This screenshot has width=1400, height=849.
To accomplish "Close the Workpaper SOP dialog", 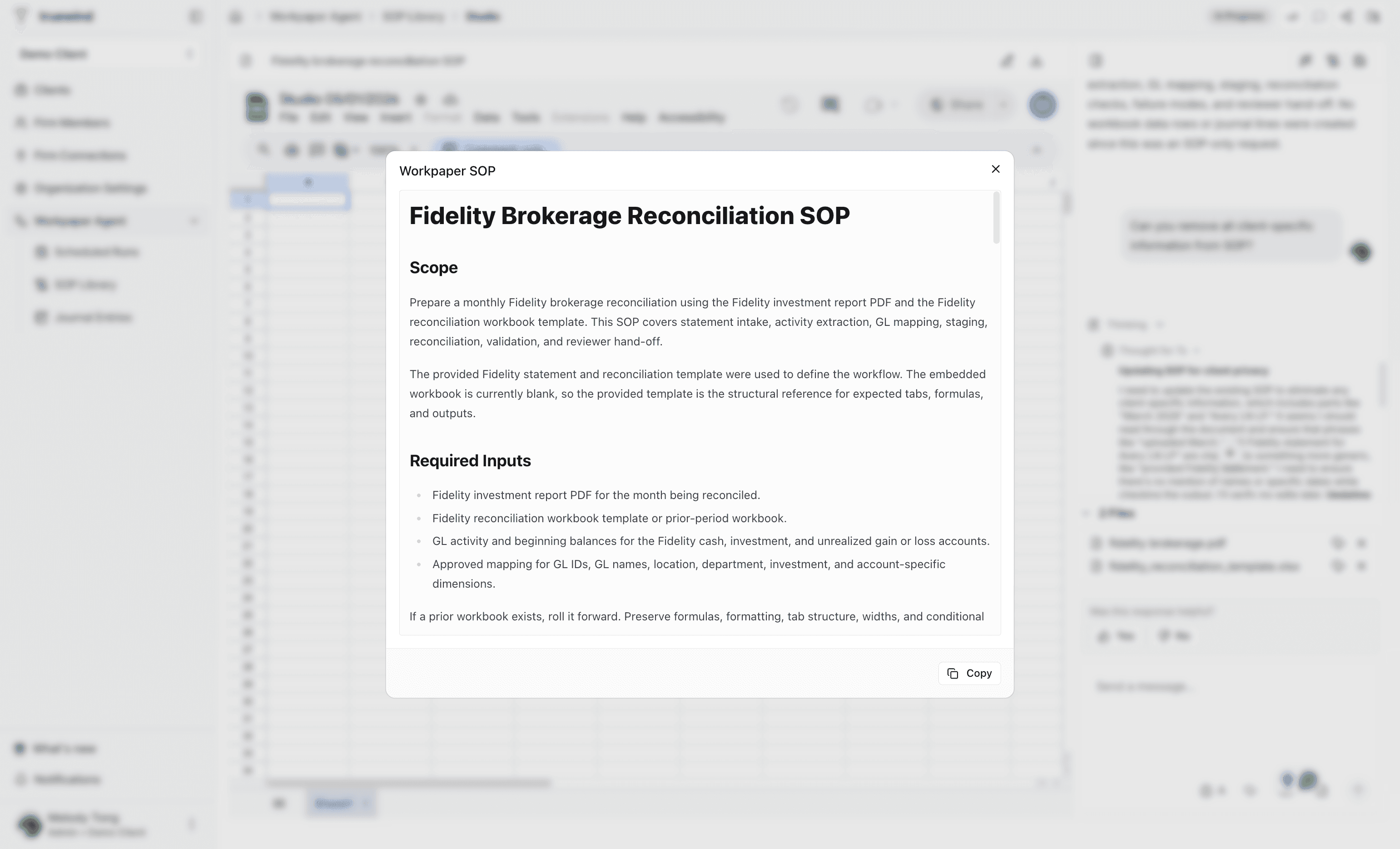I will pyautogui.click(x=995, y=169).
